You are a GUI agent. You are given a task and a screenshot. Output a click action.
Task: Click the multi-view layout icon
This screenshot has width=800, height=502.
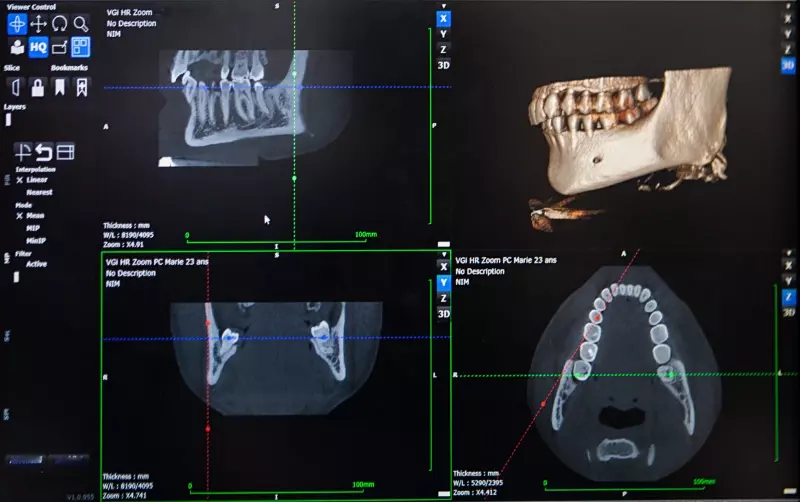pos(81,47)
